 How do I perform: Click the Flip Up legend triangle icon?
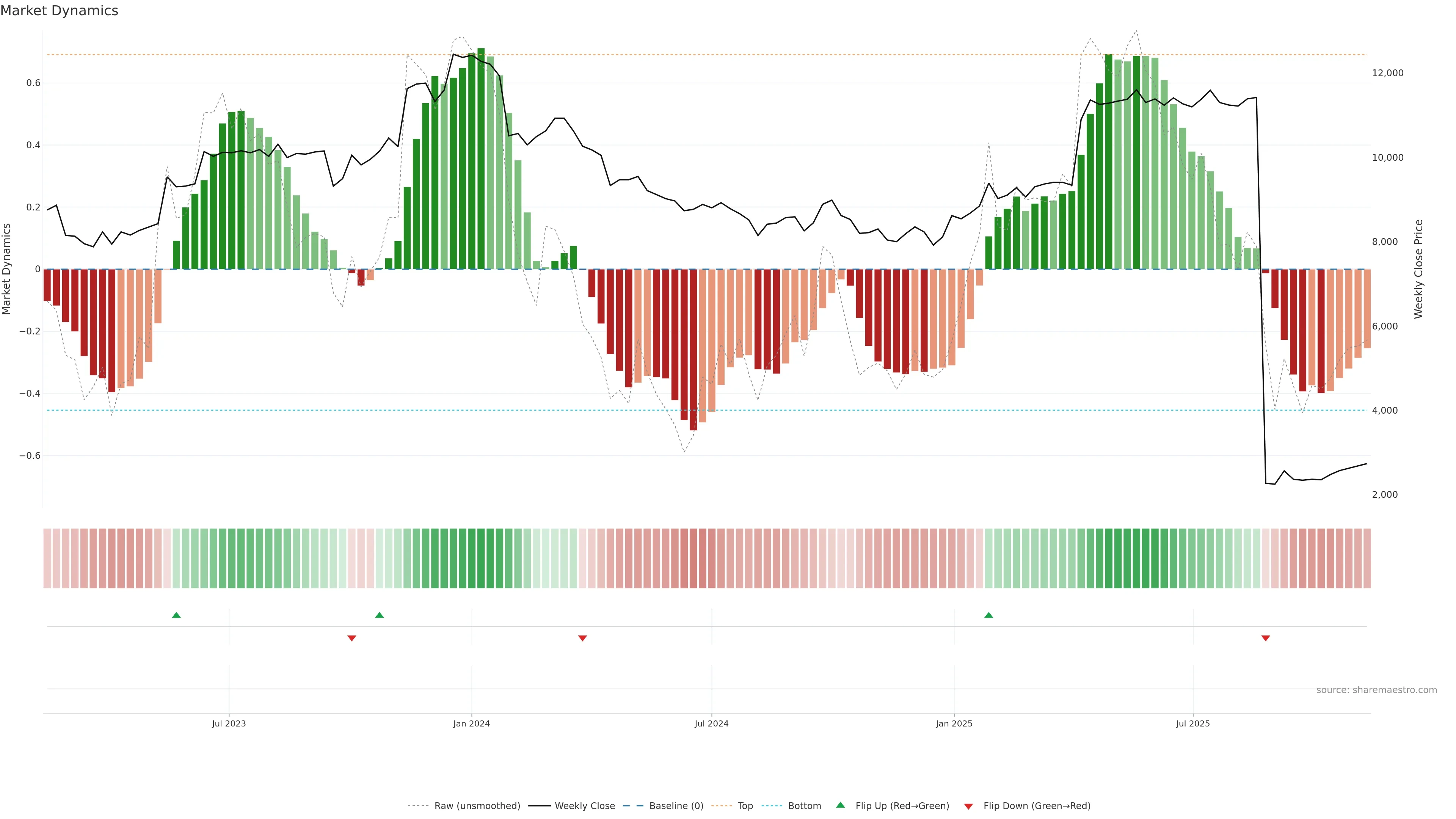pyautogui.click(x=841, y=805)
